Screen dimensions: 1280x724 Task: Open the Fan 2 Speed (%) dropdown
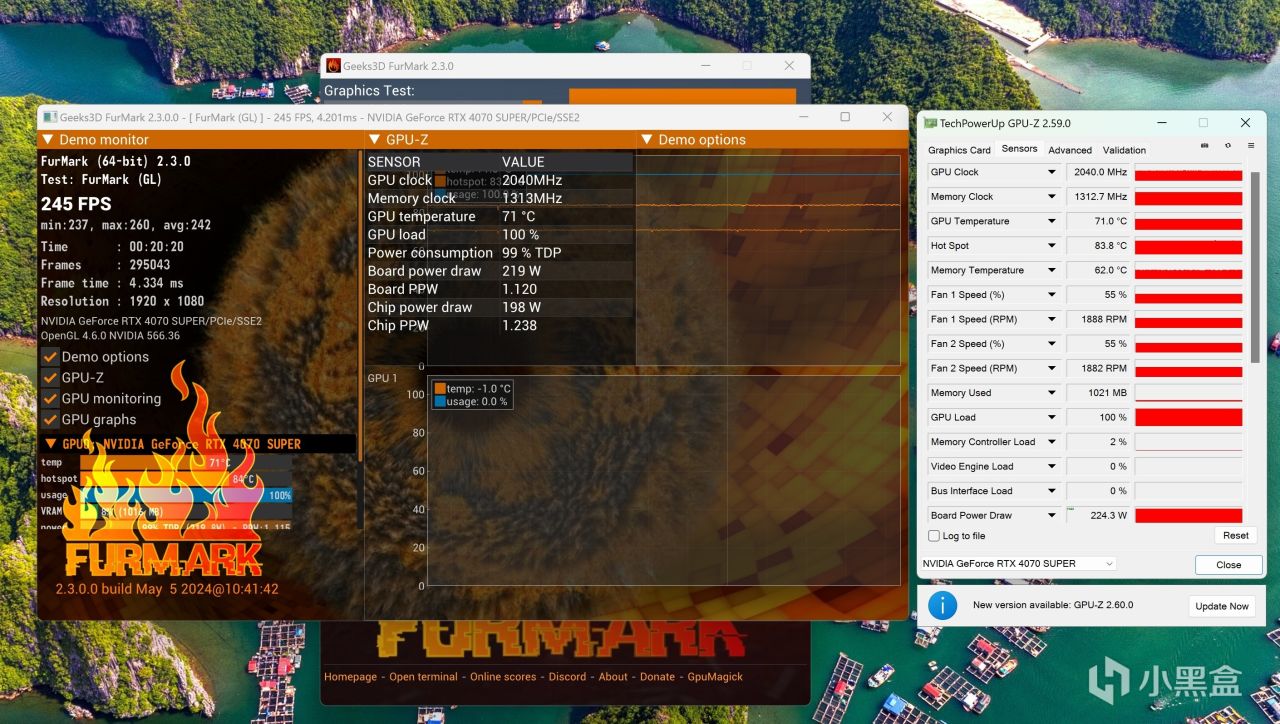coord(1051,344)
